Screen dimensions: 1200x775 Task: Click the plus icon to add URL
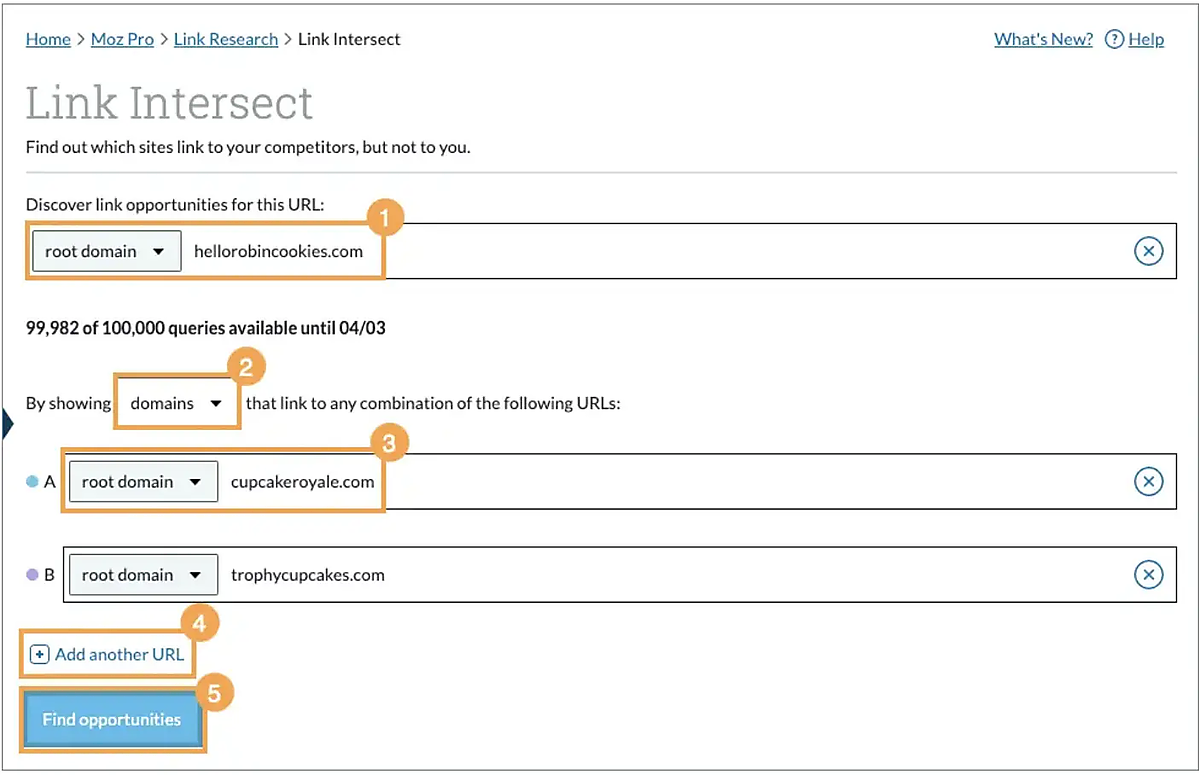39,655
